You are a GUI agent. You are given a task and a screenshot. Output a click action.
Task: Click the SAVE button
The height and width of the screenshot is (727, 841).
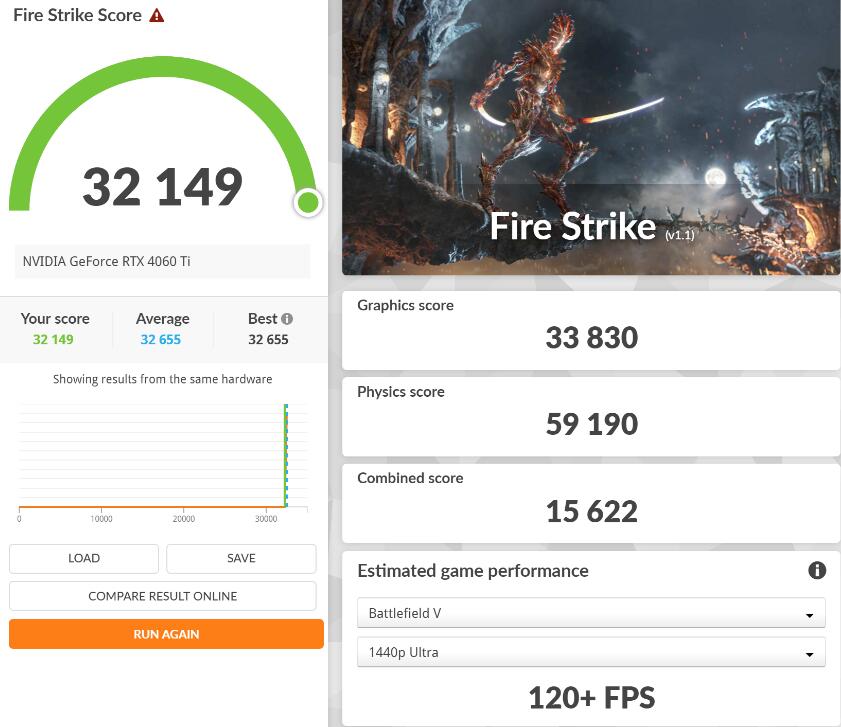click(240, 558)
